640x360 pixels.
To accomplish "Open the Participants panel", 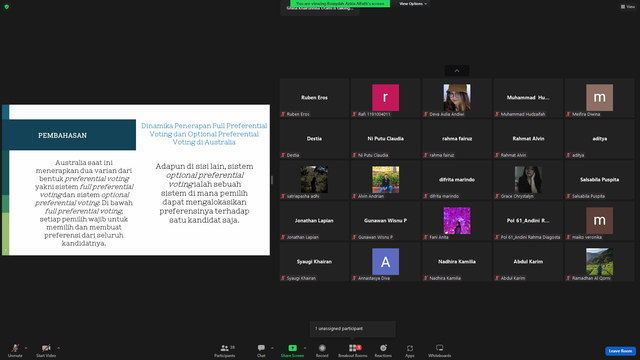I will point(224,350).
